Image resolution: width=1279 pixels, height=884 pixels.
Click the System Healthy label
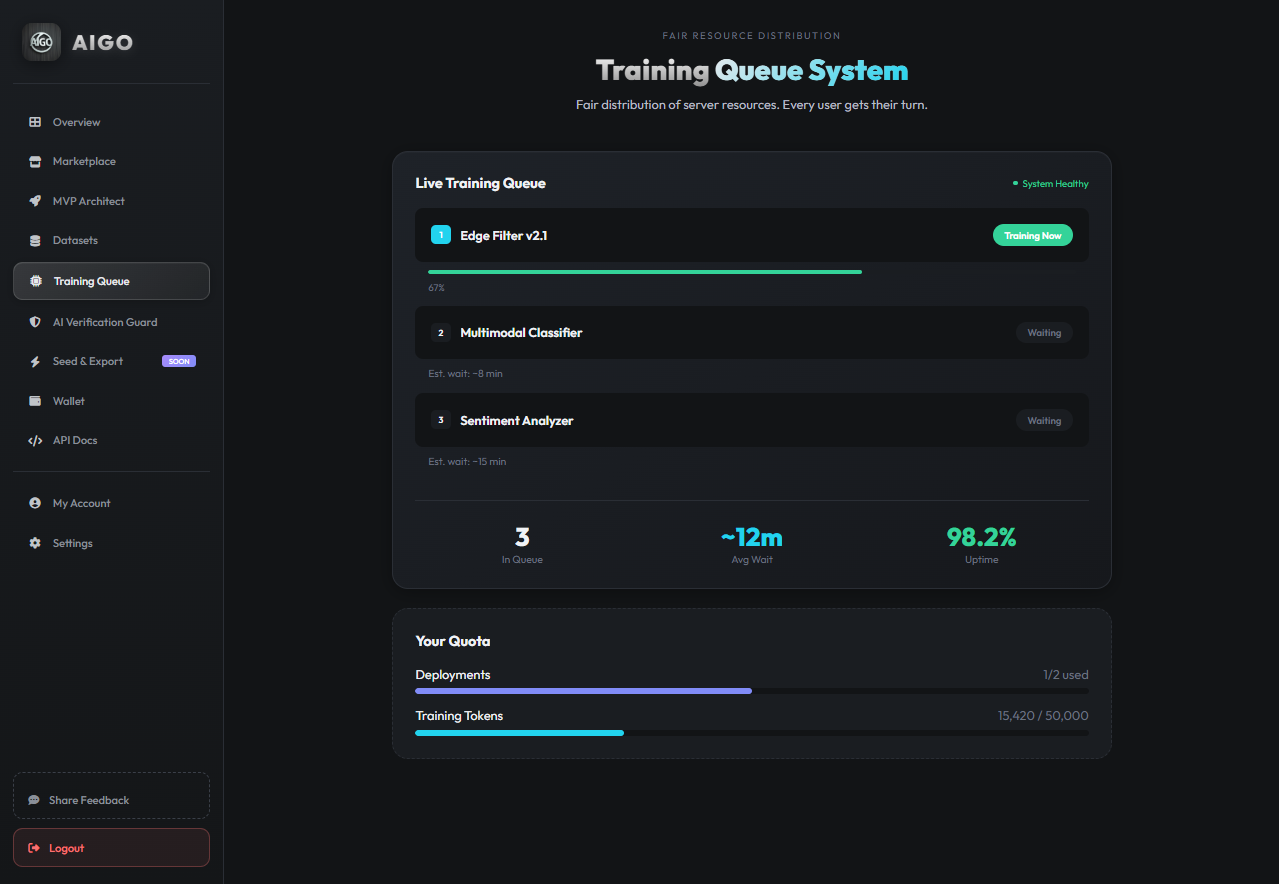pyautogui.click(x=1055, y=184)
